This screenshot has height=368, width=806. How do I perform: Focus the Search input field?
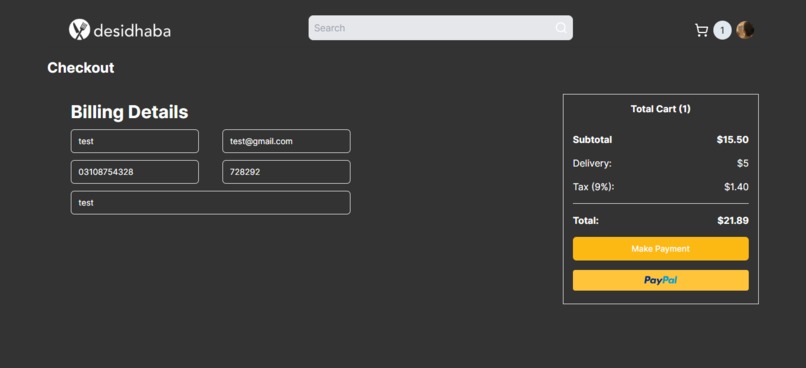pos(441,28)
